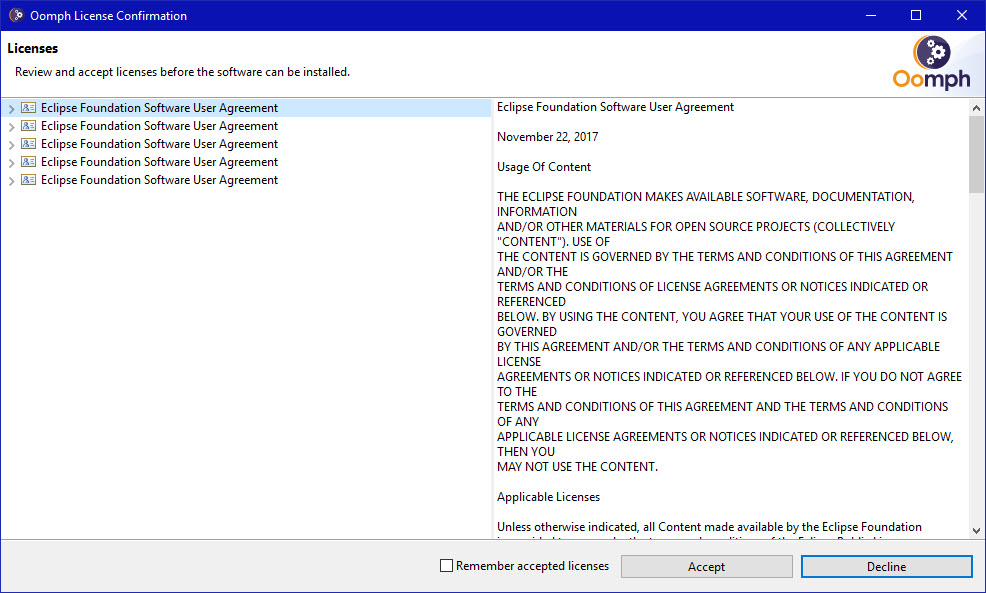
Task: Click the document icon on the fifth license agreement
Action: click(x=28, y=179)
